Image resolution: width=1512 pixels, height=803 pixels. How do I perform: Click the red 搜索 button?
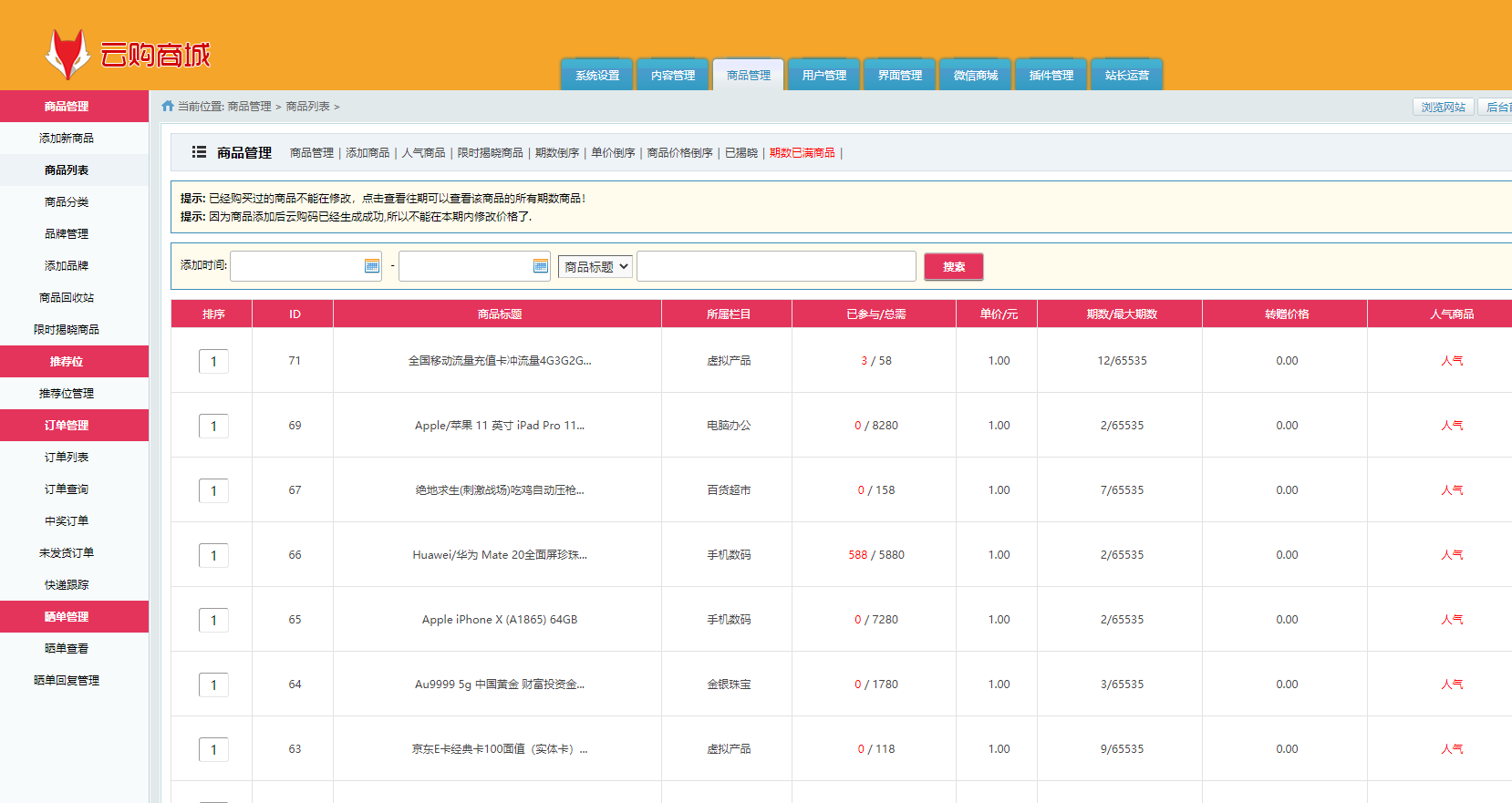coord(954,266)
